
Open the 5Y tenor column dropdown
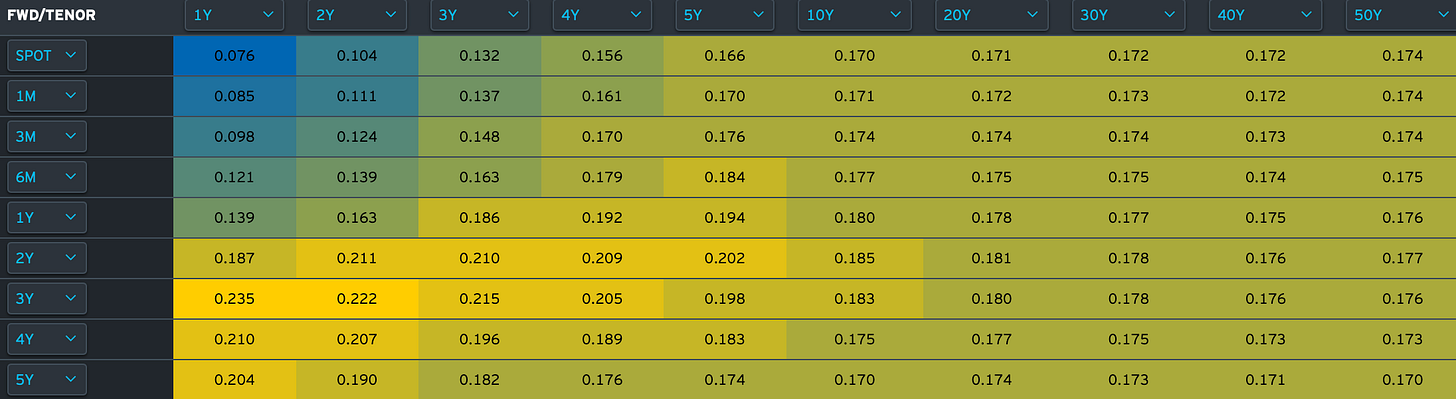click(x=725, y=15)
